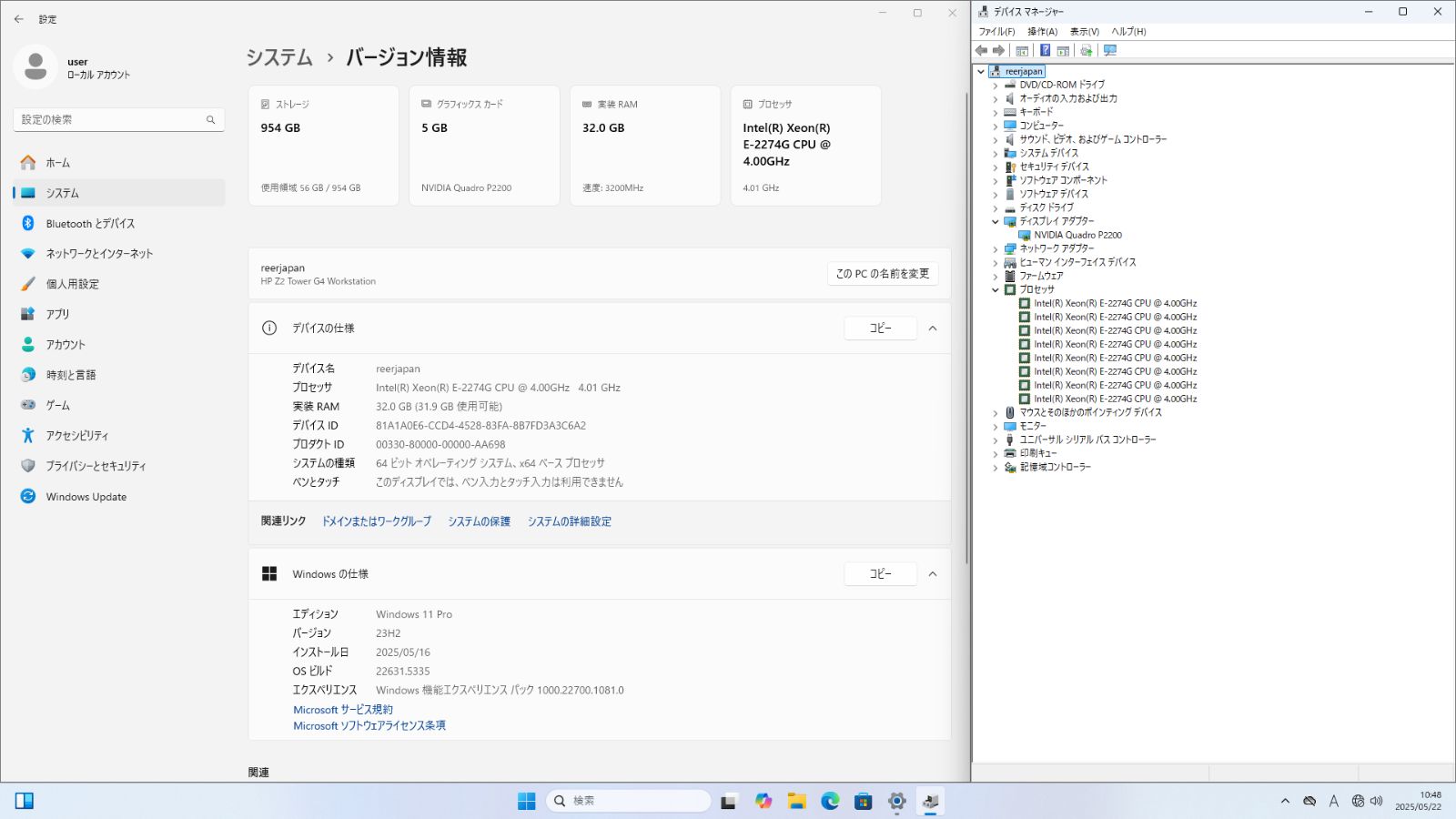This screenshot has height=819, width=1456.
Task: Click the scan hardware changes monitor icon
Action: [x=1109, y=51]
